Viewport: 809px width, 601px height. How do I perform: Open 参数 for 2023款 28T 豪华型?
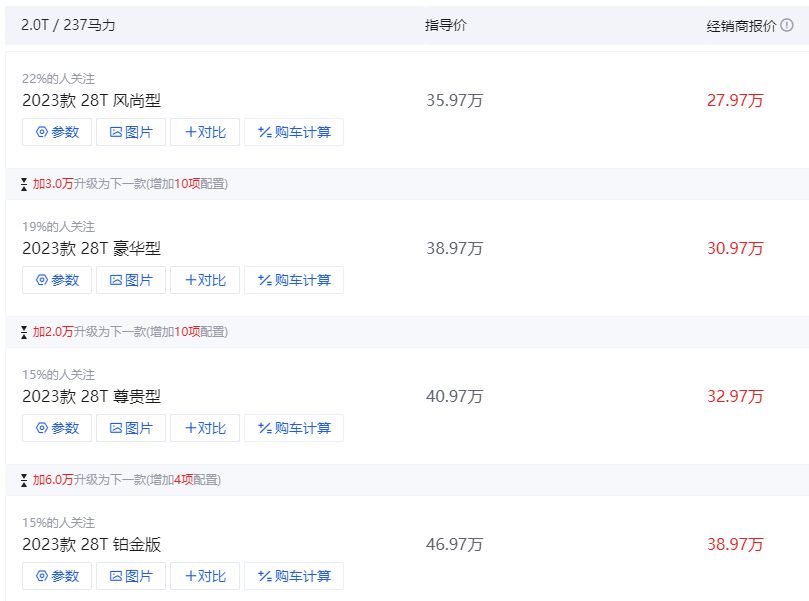click(57, 280)
